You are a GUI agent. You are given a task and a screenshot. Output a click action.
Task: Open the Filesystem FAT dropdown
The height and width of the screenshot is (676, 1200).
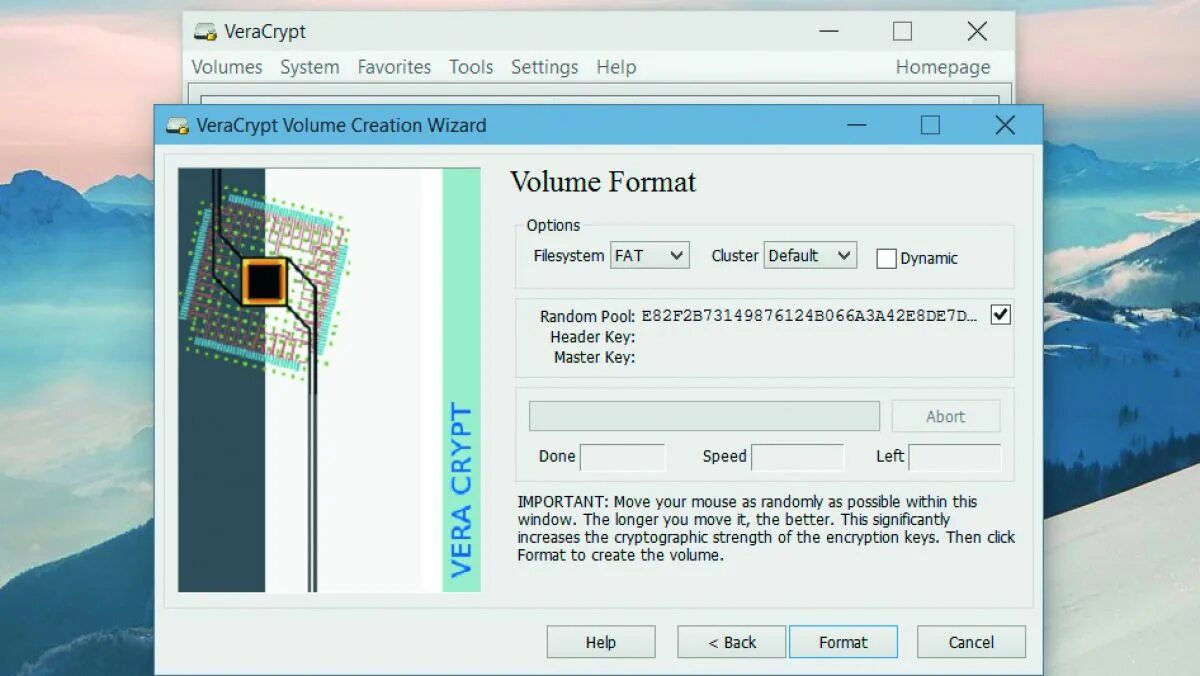pyautogui.click(x=650, y=256)
